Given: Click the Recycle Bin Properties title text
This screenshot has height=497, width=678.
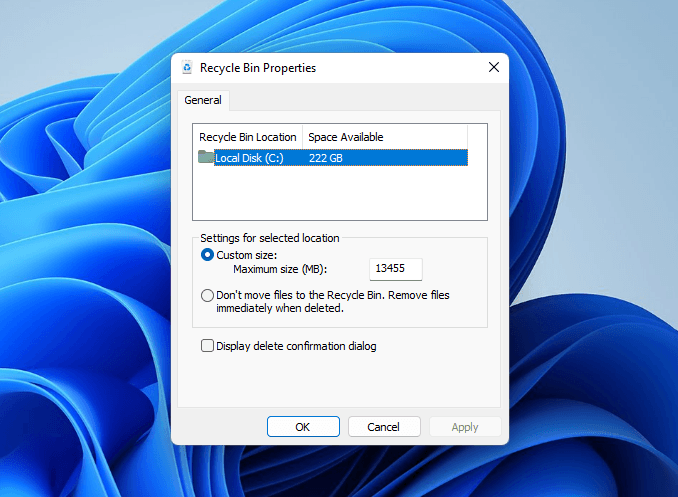Looking at the screenshot, I should click(258, 68).
